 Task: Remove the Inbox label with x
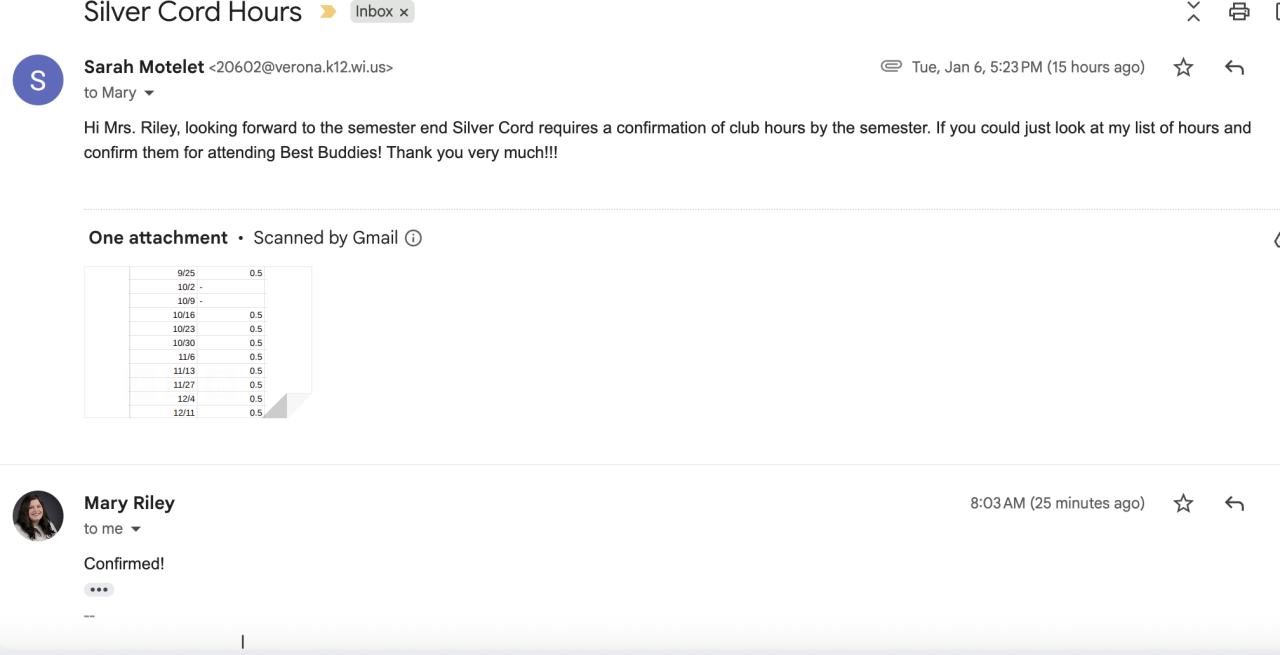tap(404, 12)
